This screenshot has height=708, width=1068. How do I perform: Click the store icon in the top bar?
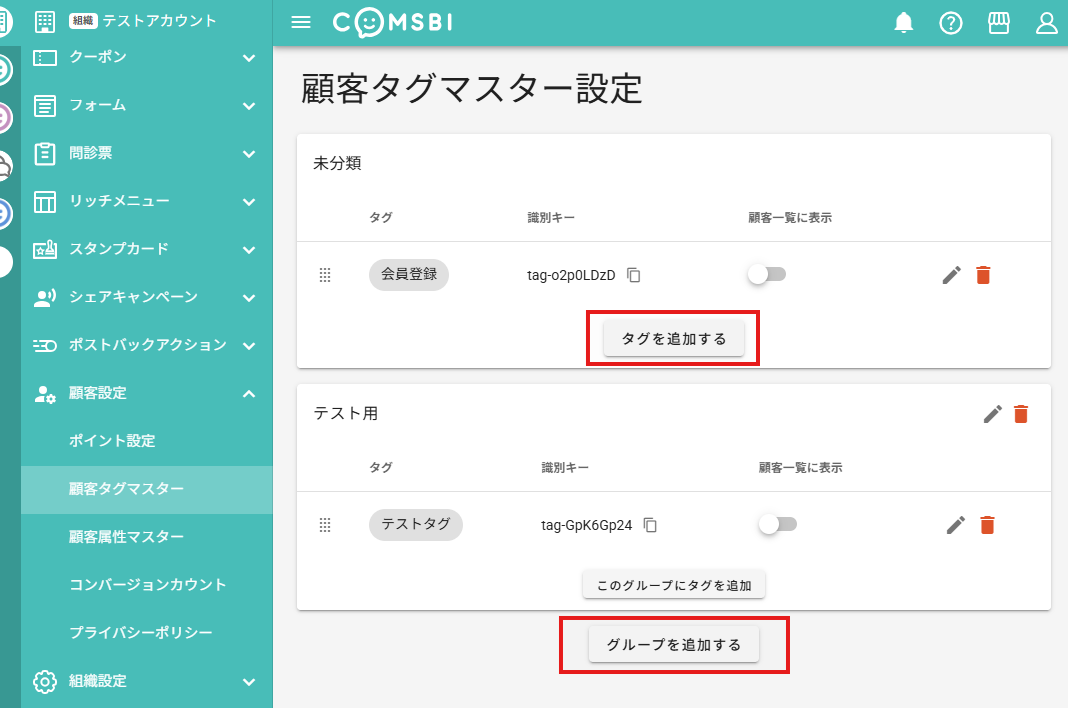tap(998, 22)
